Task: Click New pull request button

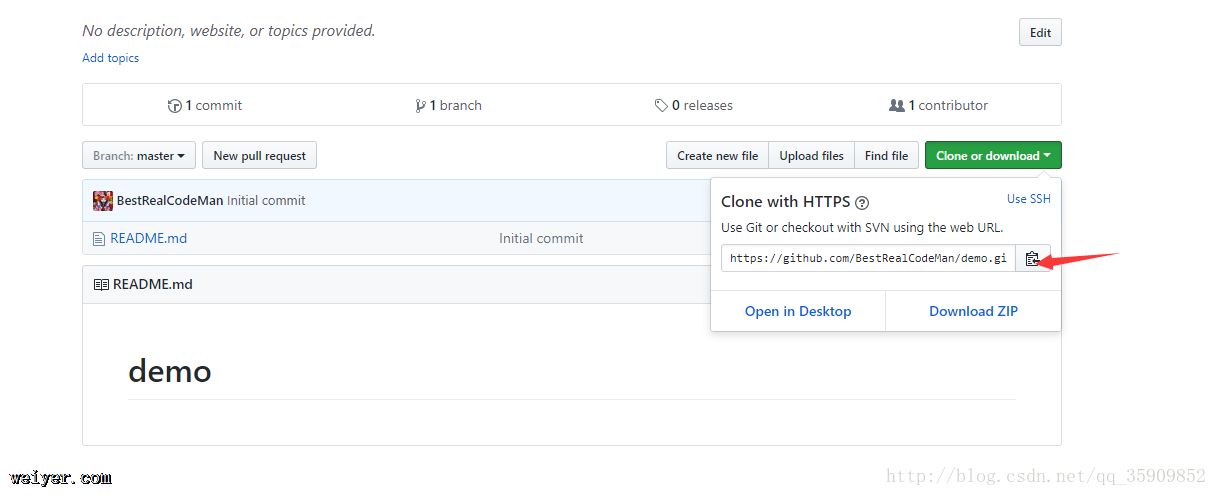Action: click(x=260, y=156)
